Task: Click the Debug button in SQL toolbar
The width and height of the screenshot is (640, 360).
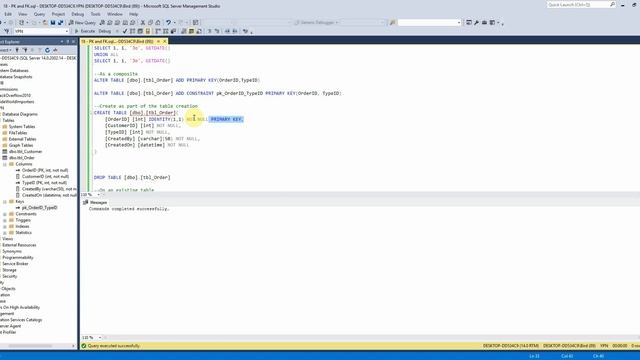Action: pos(104,31)
